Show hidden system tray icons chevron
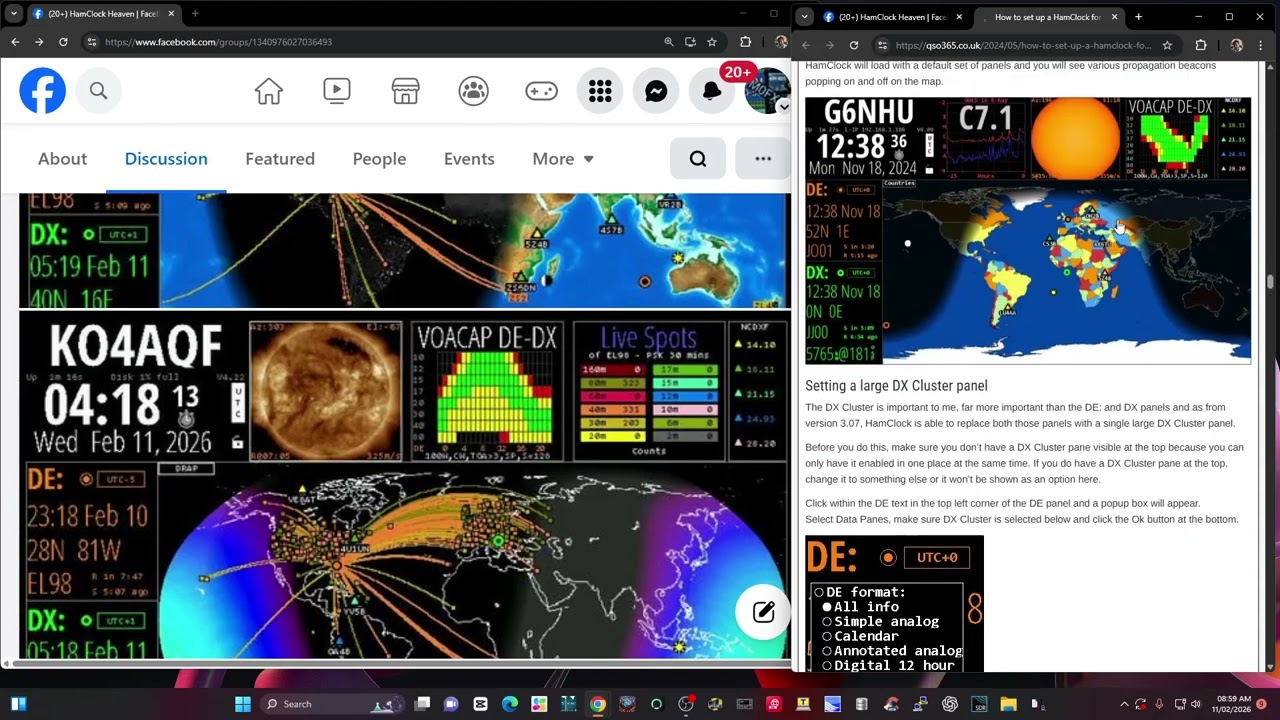The image size is (1280, 720). (1124, 704)
